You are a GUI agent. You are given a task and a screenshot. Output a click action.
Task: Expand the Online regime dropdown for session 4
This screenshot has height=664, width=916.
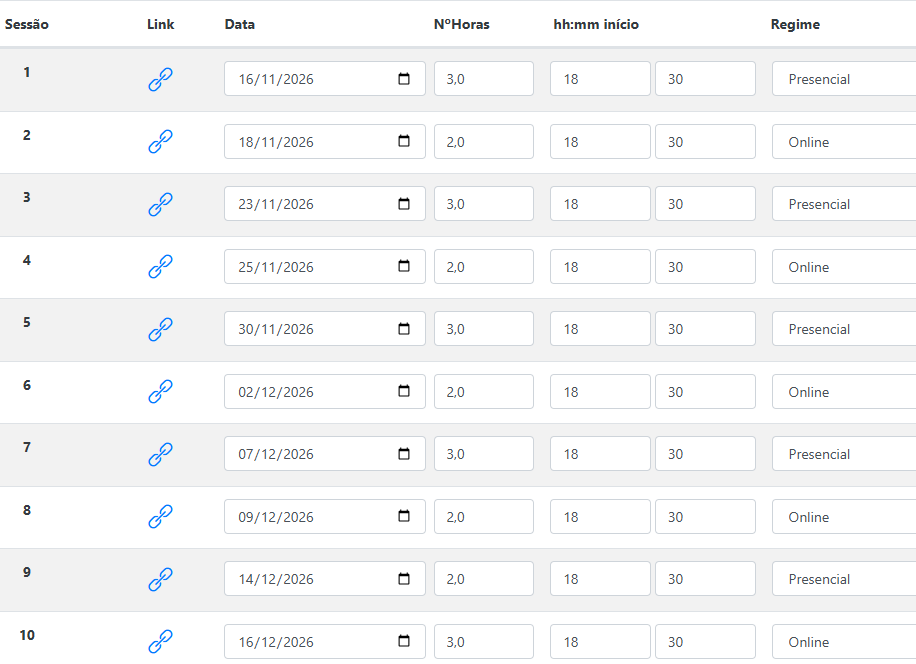pos(844,267)
